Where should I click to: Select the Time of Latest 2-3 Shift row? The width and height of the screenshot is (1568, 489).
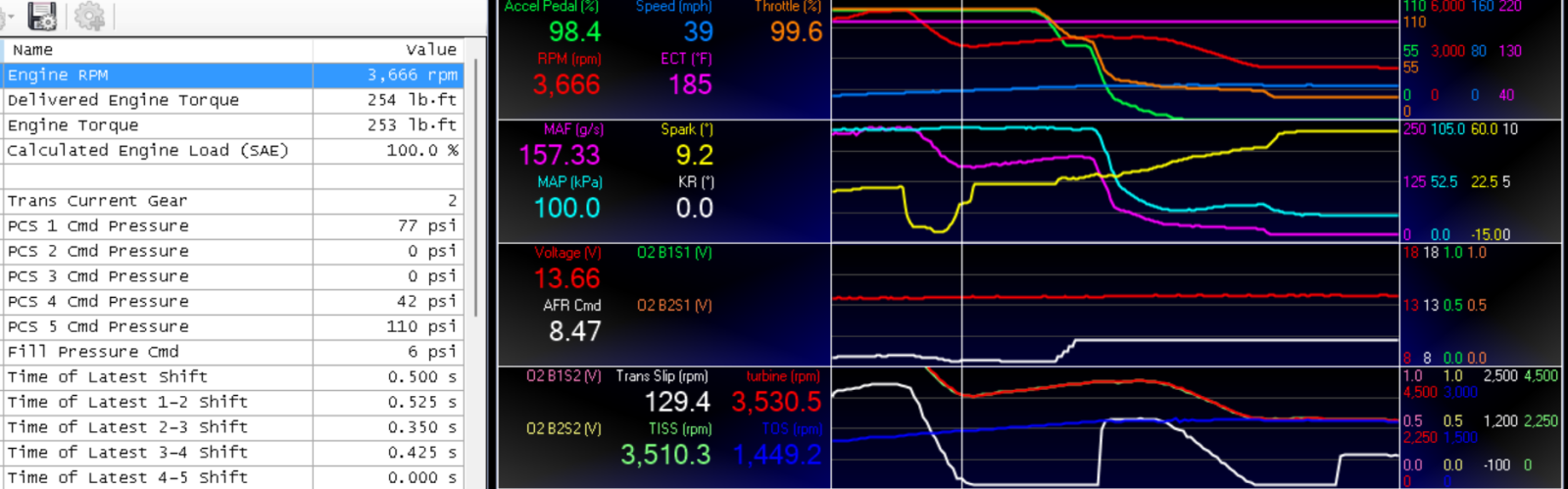pos(233,427)
